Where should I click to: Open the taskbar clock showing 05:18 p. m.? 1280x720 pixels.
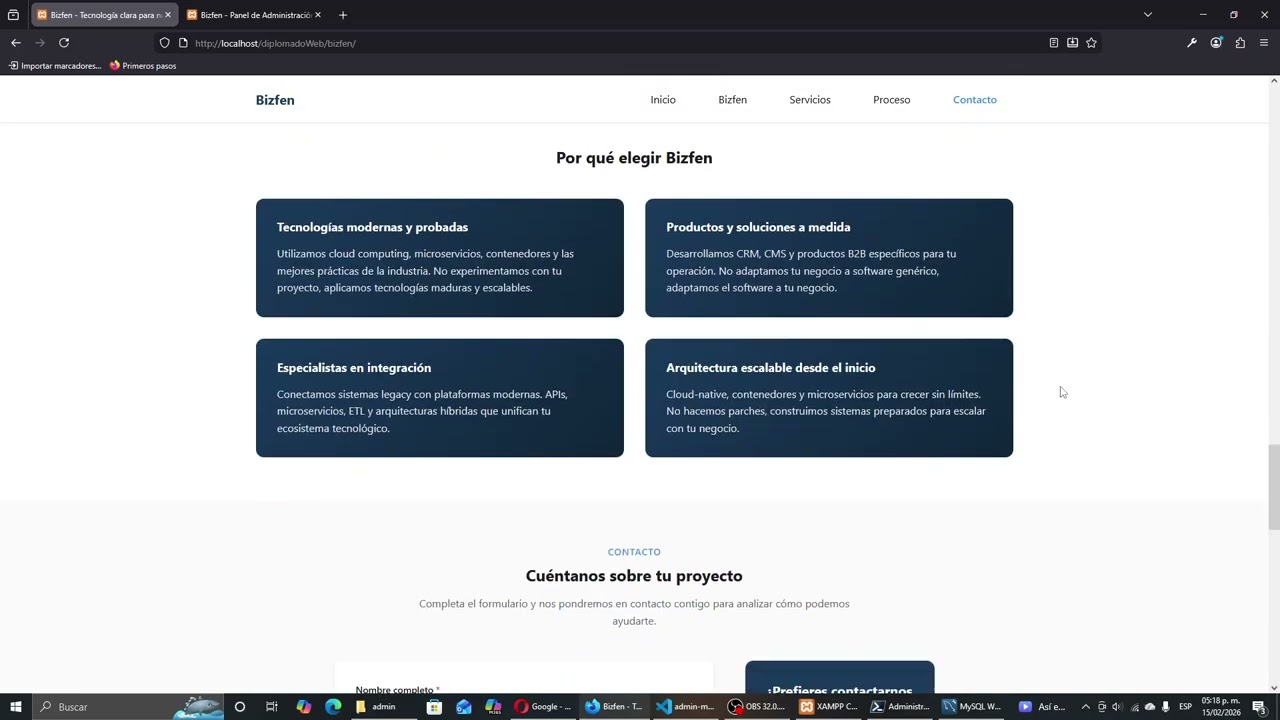tap(1221, 707)
